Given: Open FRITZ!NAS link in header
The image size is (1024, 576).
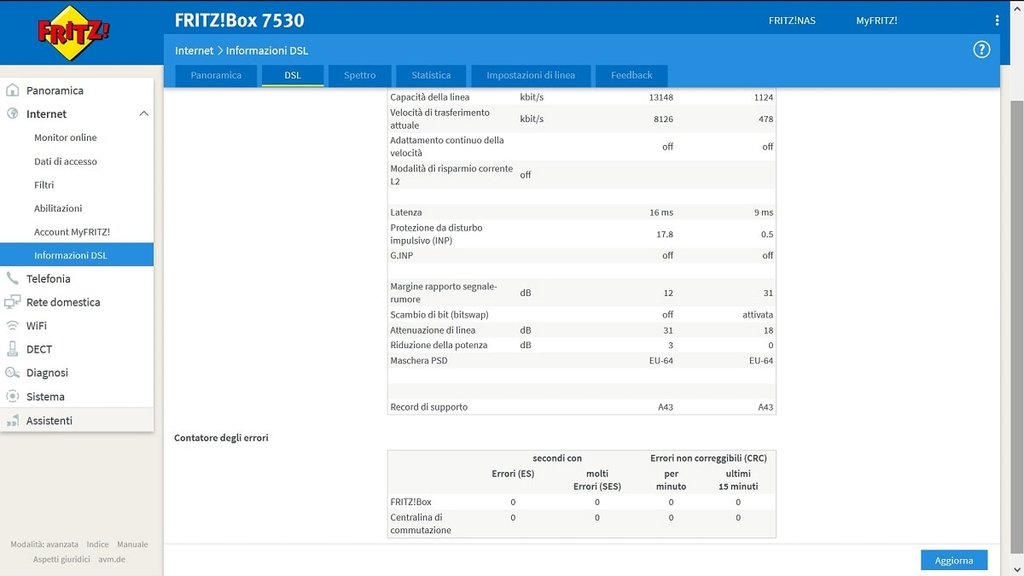Looking at the screenshot, I should (792, 20).
